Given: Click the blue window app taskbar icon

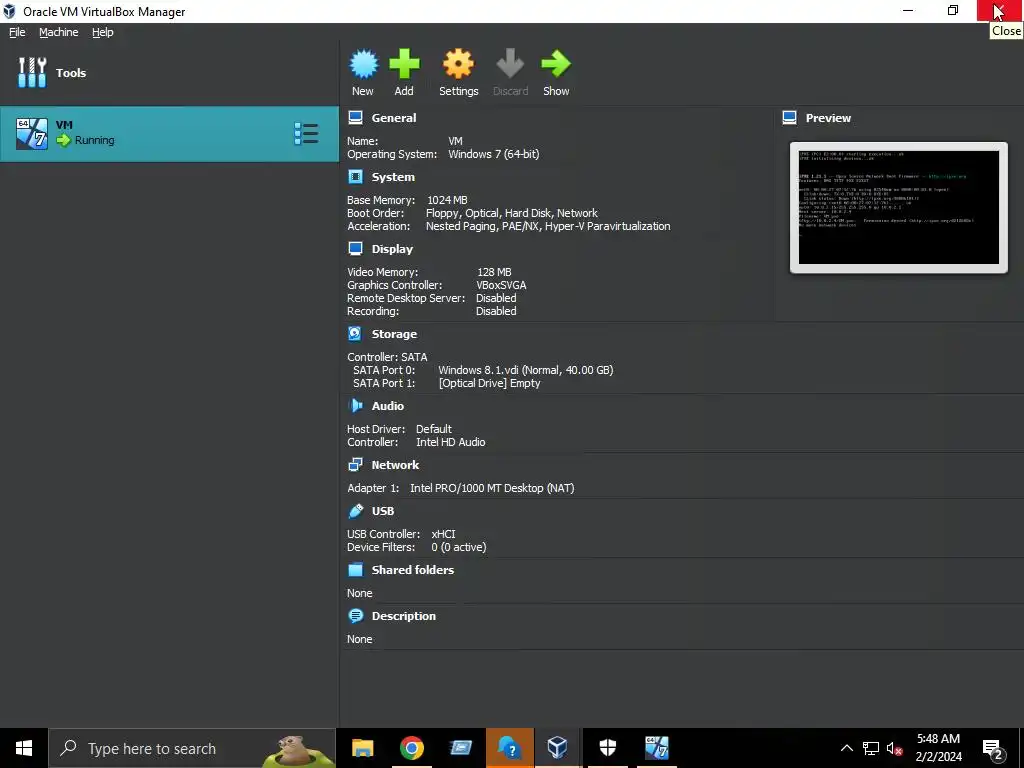Looking at the screenshot, I should point(460,748).
